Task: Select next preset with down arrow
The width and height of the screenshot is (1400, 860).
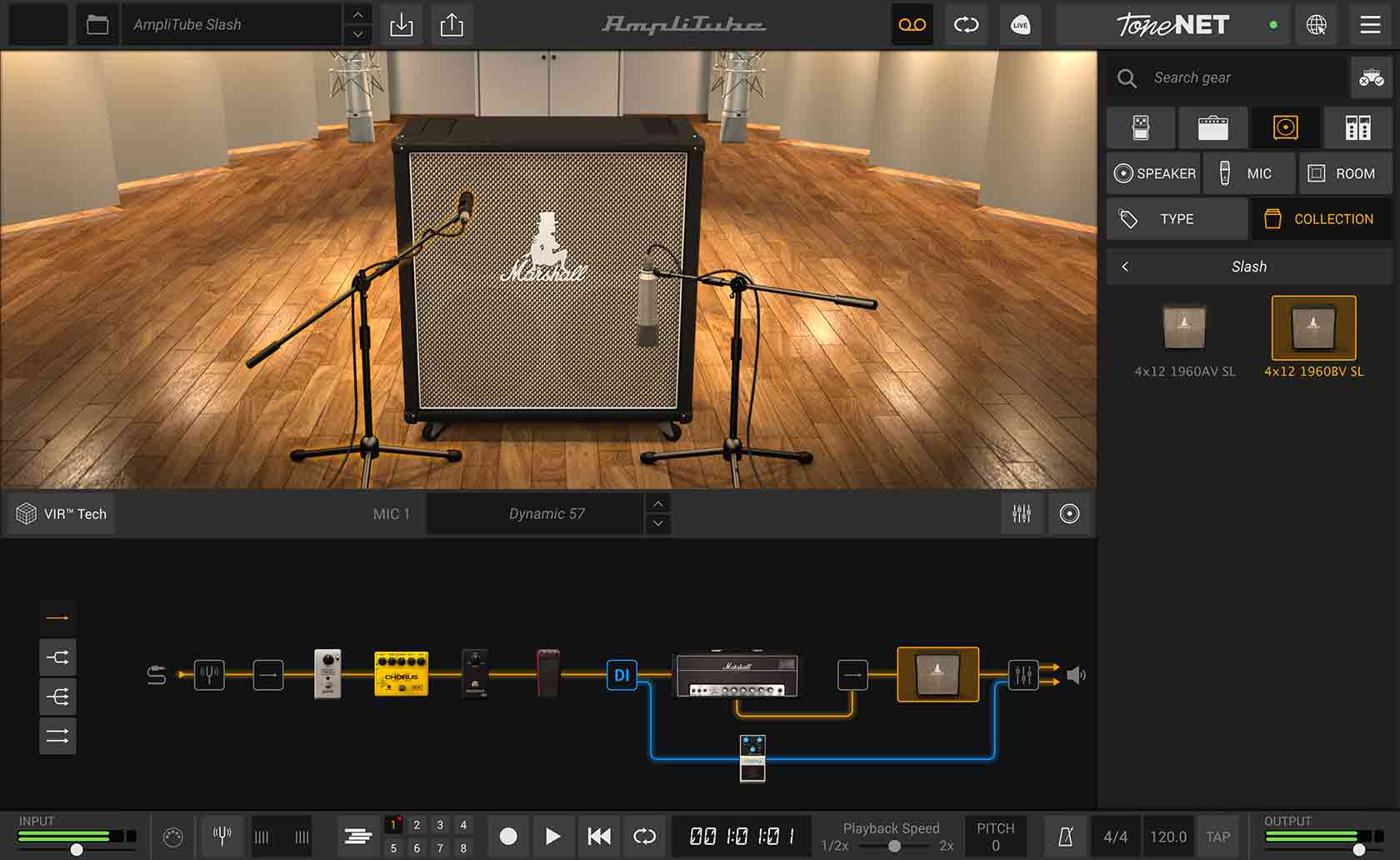Action: 357,34
